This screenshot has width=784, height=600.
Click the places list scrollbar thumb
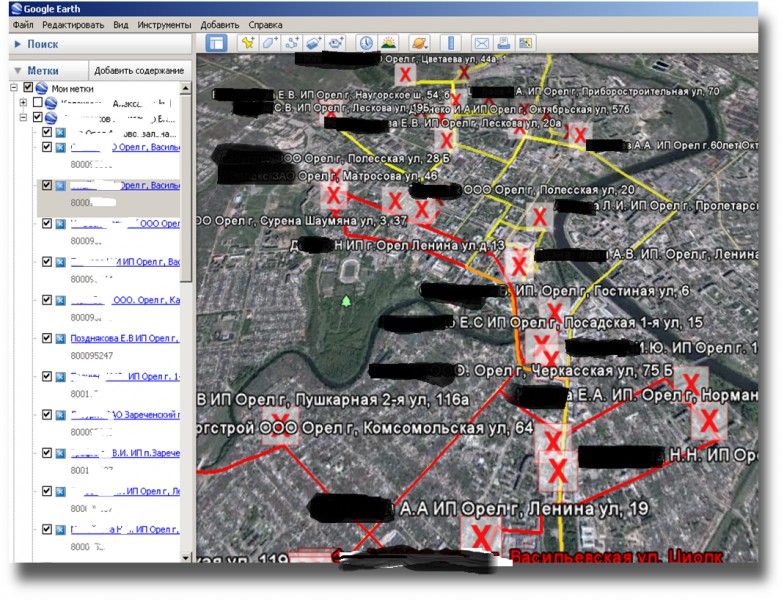coord(186,189)
